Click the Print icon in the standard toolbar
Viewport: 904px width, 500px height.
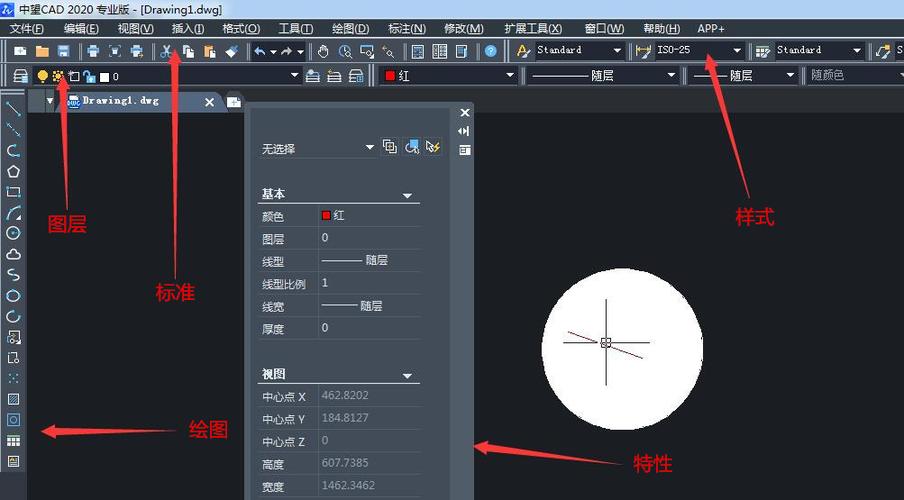(x=93, y=51)
